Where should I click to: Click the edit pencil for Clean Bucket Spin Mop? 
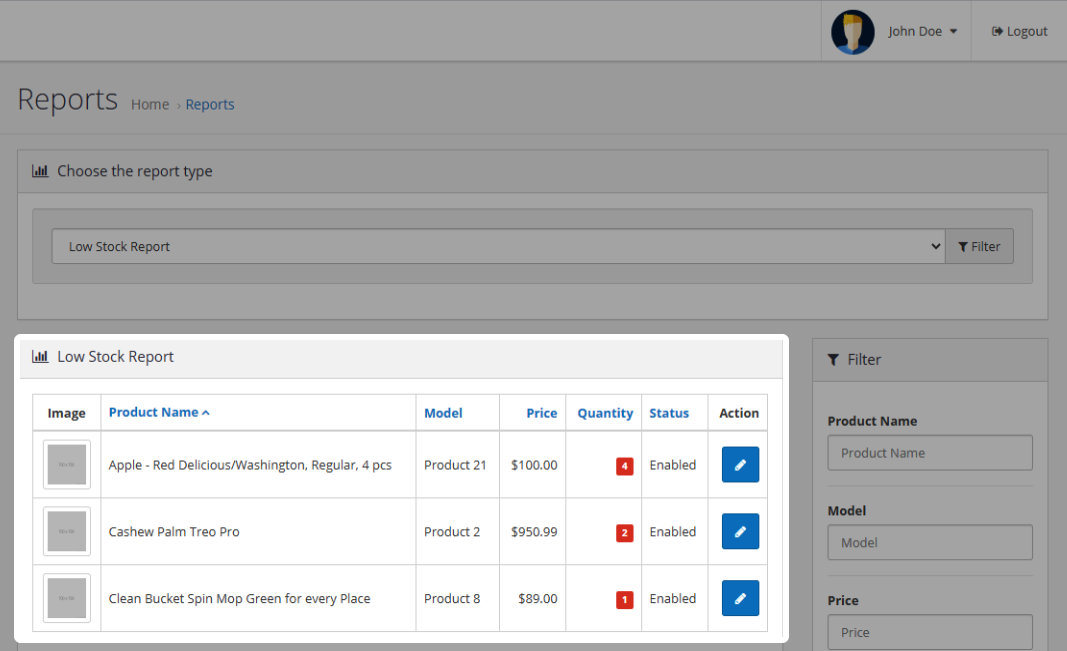(x=740, y=599)
